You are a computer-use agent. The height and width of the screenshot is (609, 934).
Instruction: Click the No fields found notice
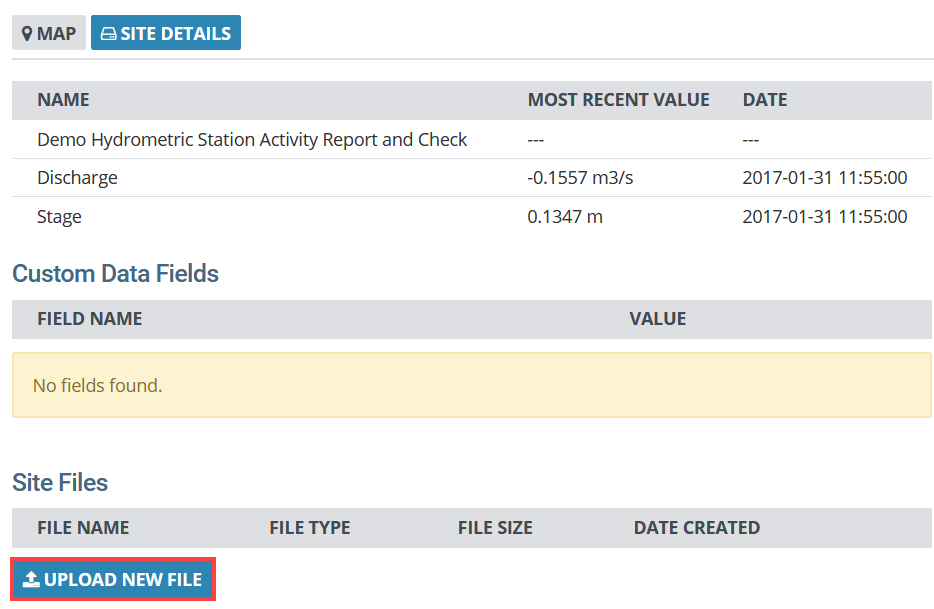[472, 385]
